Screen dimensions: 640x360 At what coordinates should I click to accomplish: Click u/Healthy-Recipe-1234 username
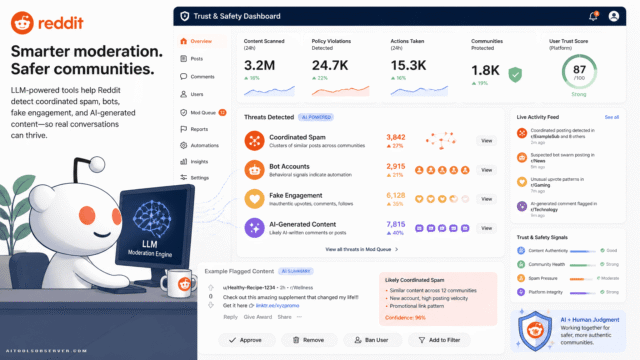[249, 288]
